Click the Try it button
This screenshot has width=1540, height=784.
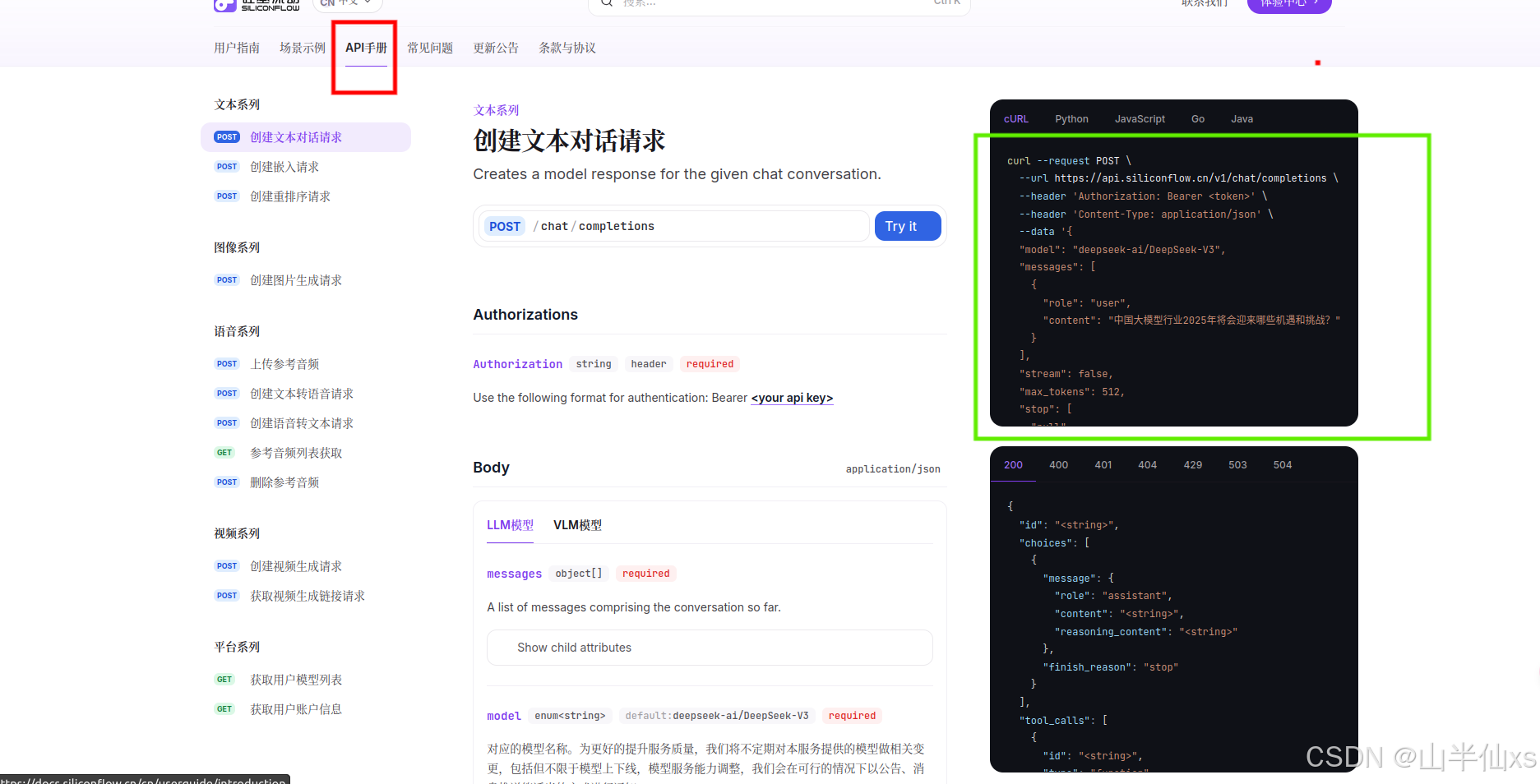pos(908,226)
